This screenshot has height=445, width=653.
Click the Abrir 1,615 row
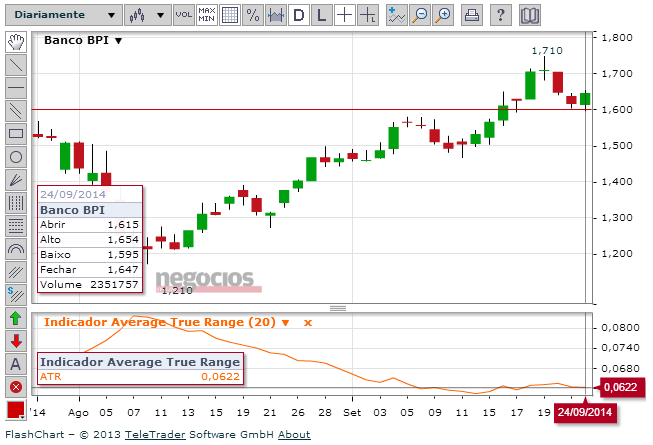point(90,225)
